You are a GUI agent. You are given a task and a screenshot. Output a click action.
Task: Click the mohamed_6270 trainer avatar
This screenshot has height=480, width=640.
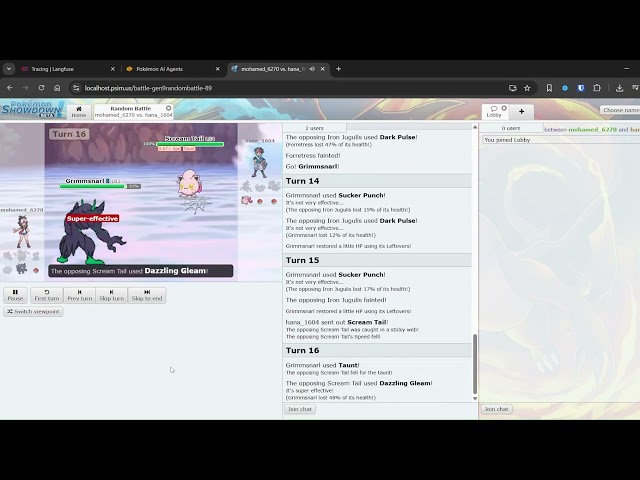coord(22,231)
